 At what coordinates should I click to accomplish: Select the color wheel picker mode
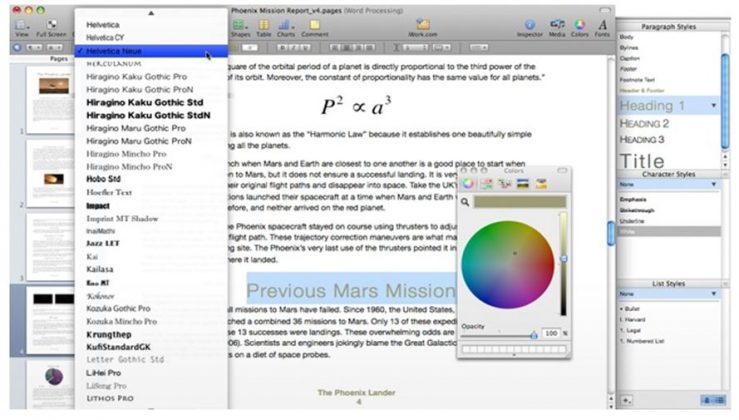click(x=469, y=183)
